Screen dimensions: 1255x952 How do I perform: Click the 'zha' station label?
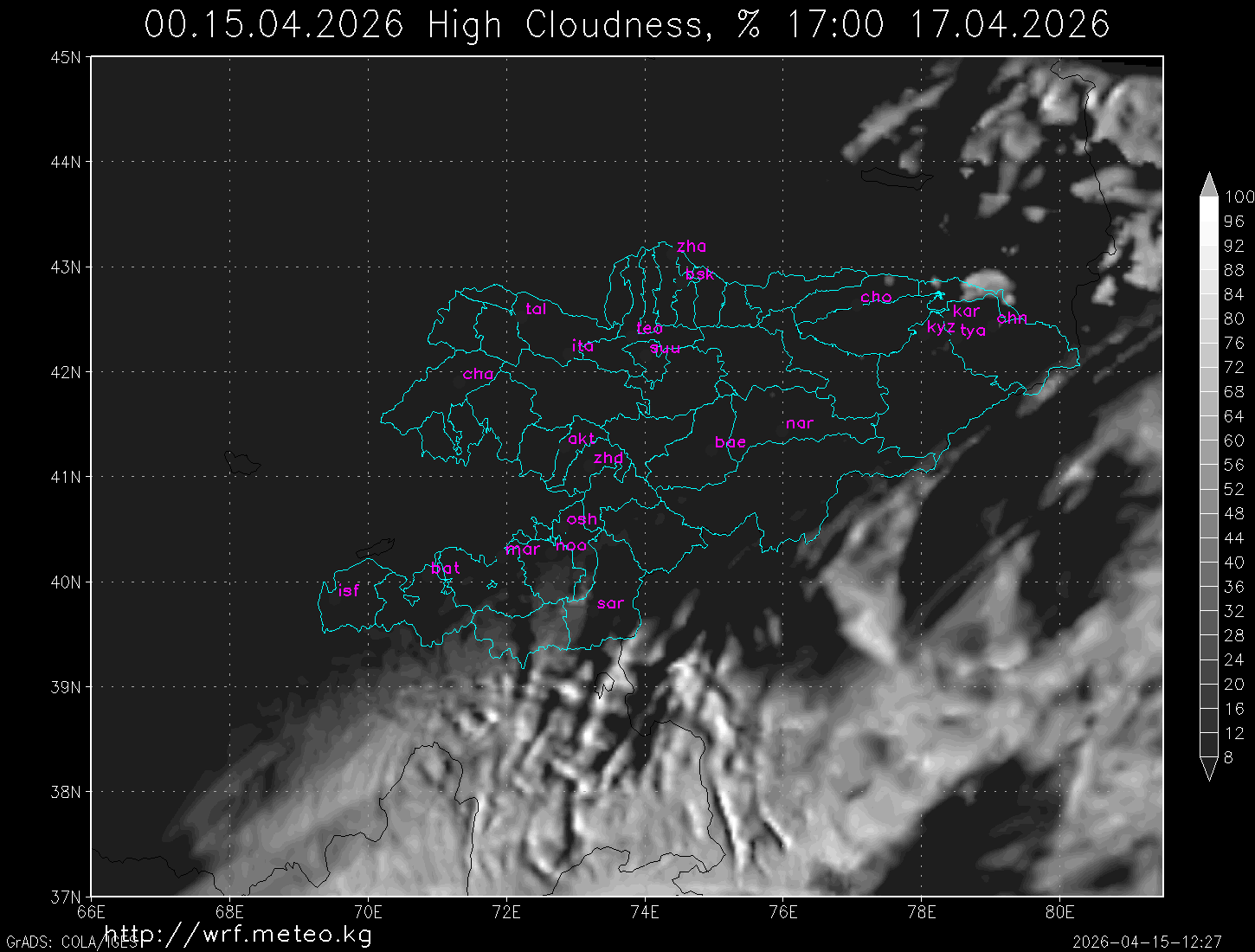[692, 247]
